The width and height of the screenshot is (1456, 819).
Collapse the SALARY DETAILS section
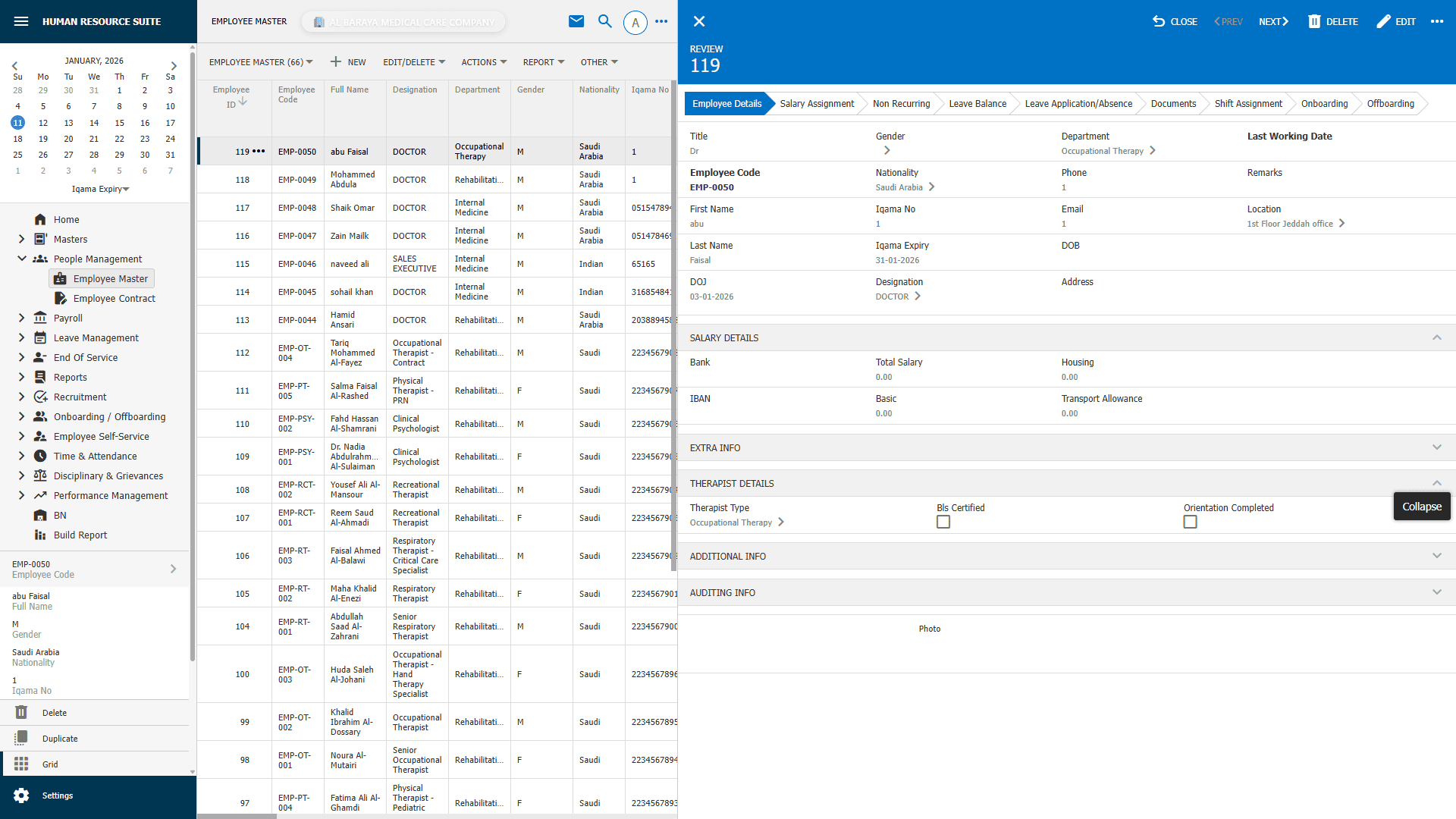pyautogui.click(x=1437, y=337)
